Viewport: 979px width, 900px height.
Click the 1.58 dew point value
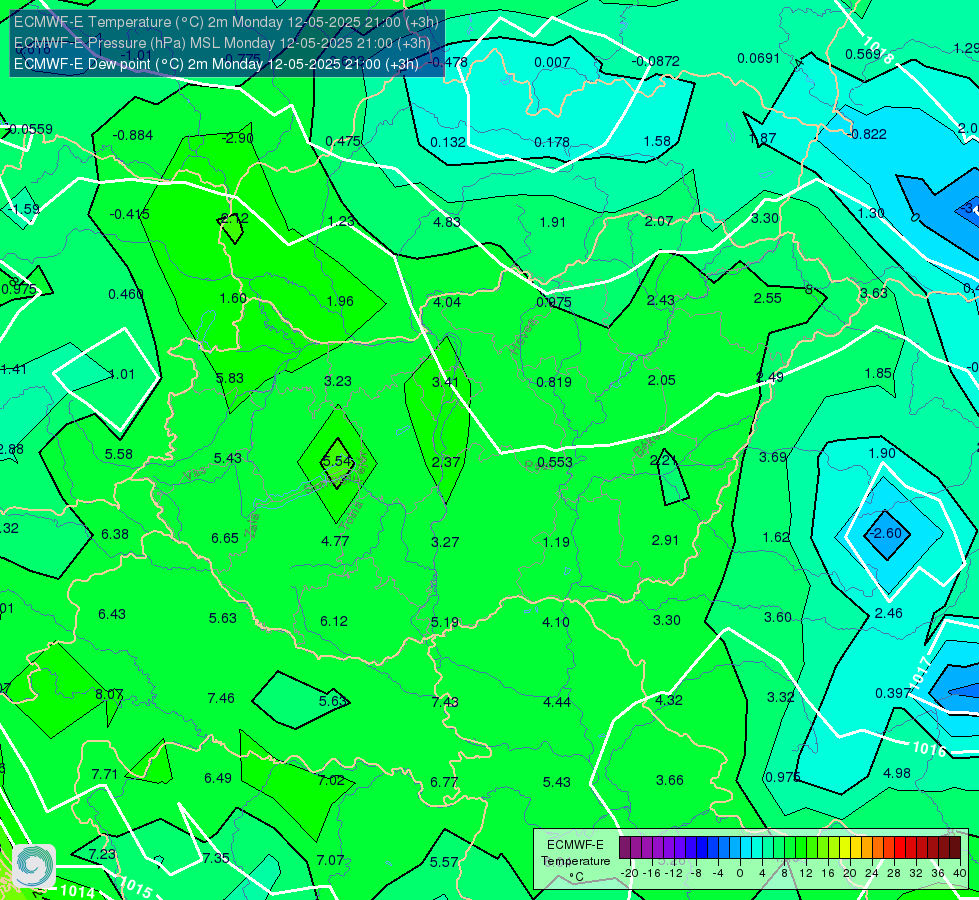pyautogui.click(x=657, y=141)
